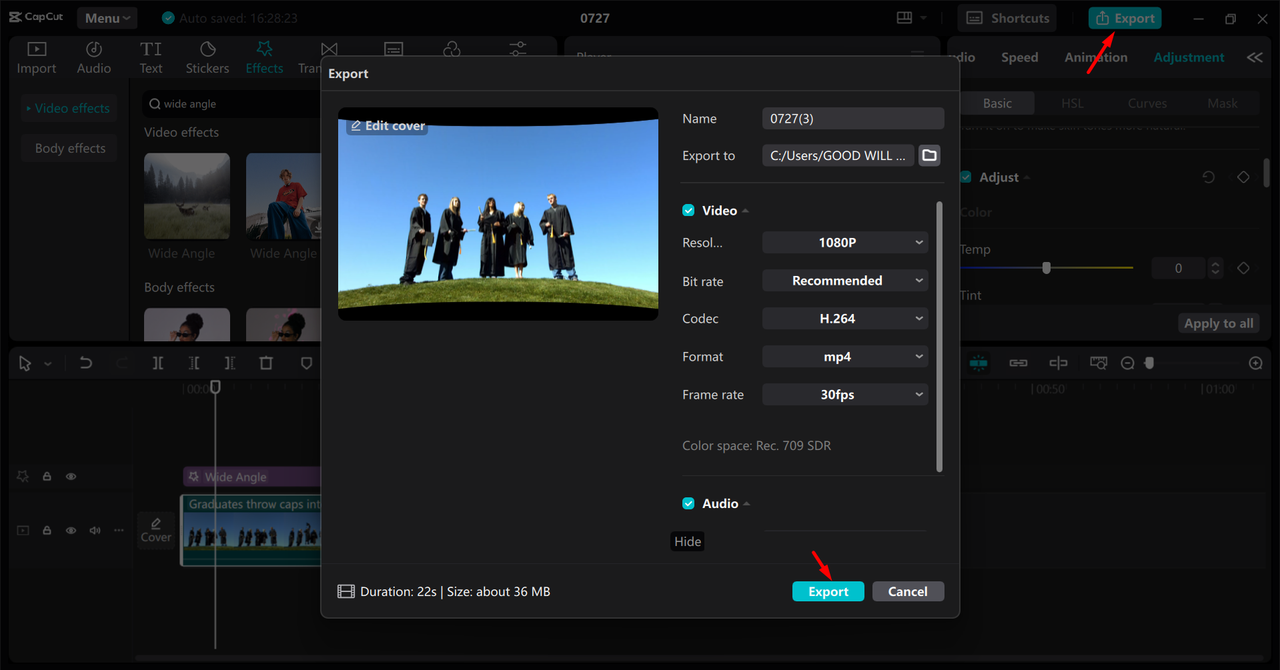Open the Format mp4 dropdown
This screenshot has width=1280, height=670.
point(845,356)
